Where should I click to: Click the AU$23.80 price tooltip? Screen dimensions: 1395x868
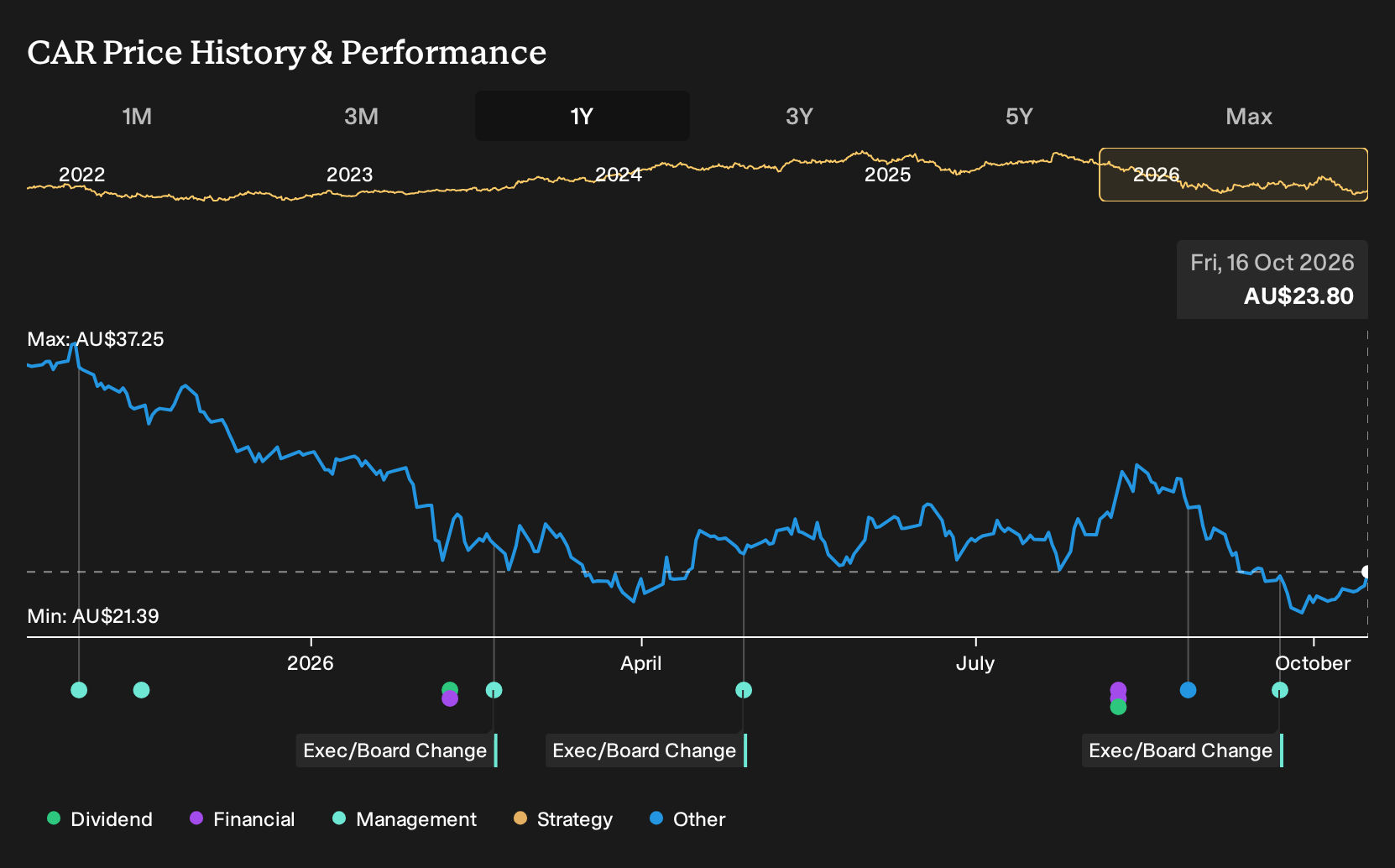[1272, 280]
